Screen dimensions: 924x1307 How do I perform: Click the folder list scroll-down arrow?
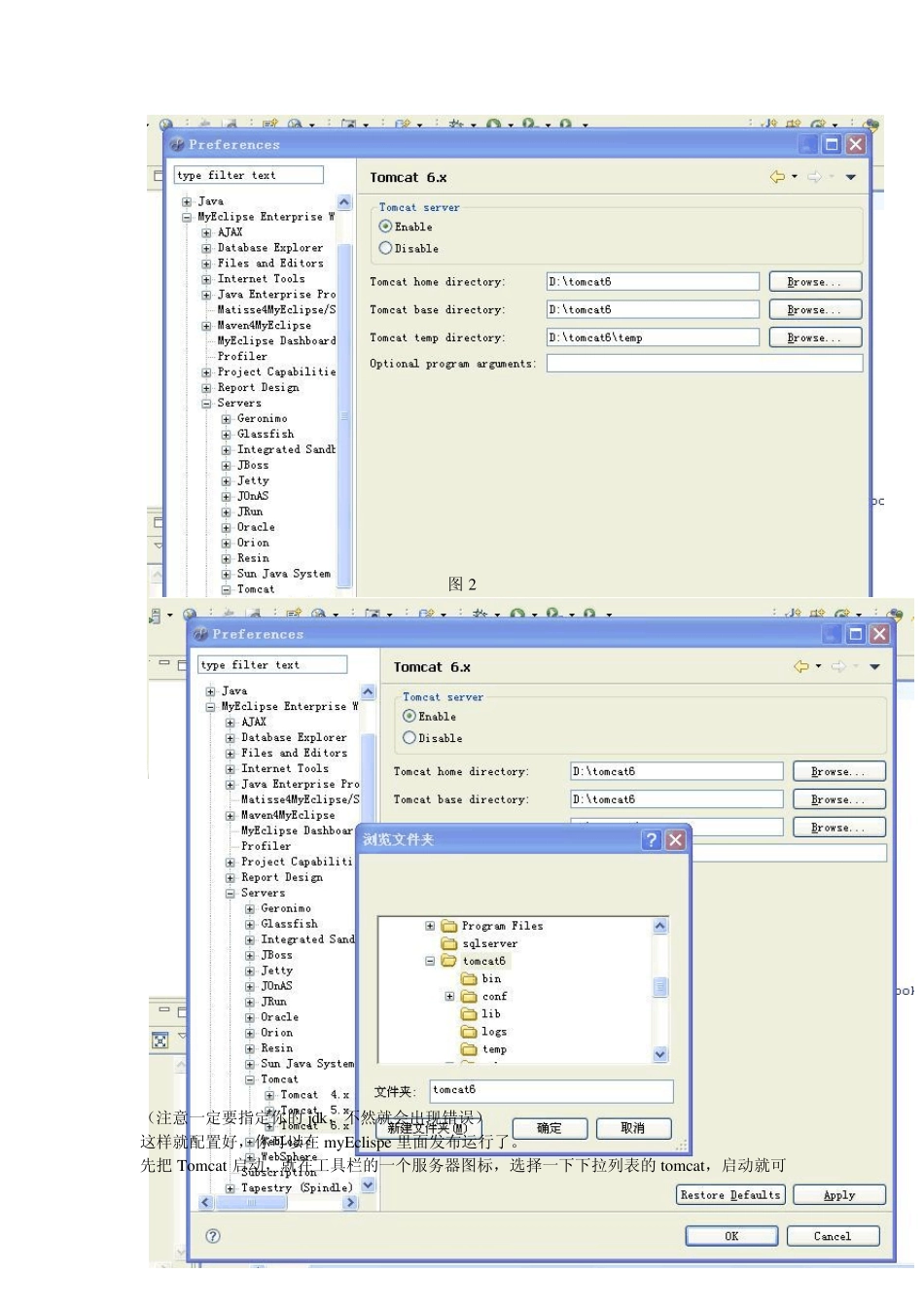(x=660, y=1054)
